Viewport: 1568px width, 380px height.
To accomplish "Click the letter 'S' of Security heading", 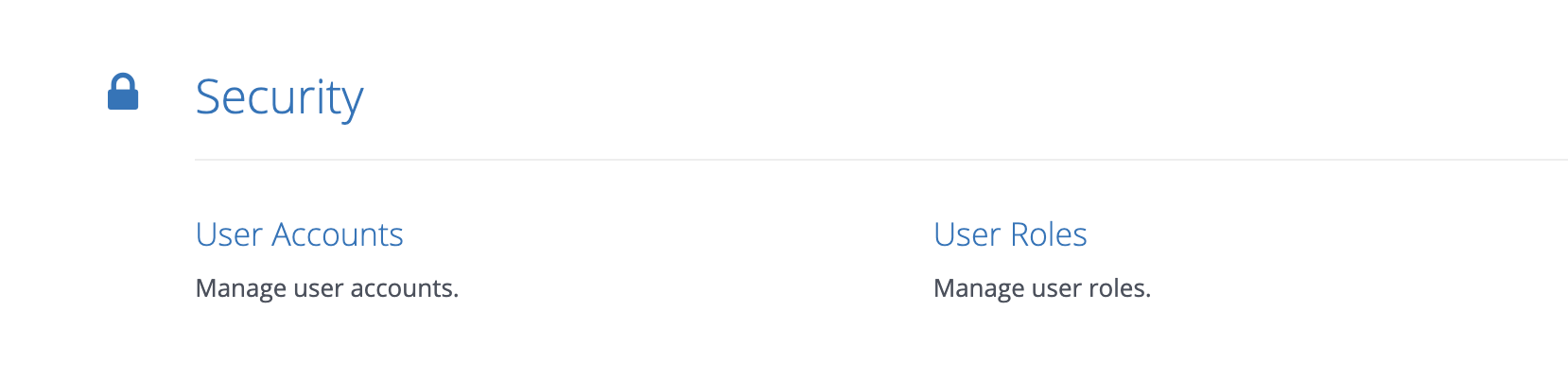I will pyautogui.click(x=209, y=97).
